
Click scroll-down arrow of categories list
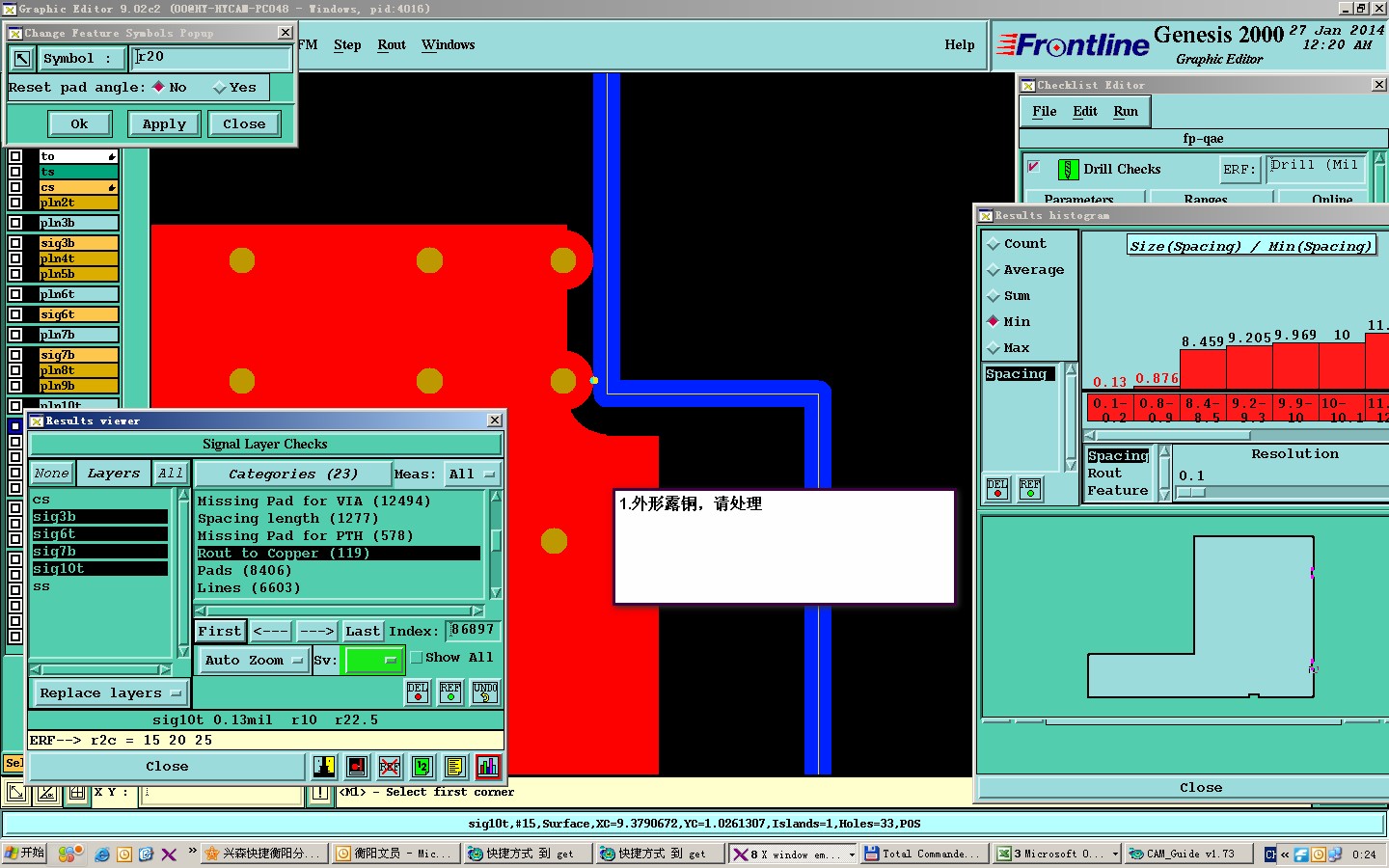point(496,592)
